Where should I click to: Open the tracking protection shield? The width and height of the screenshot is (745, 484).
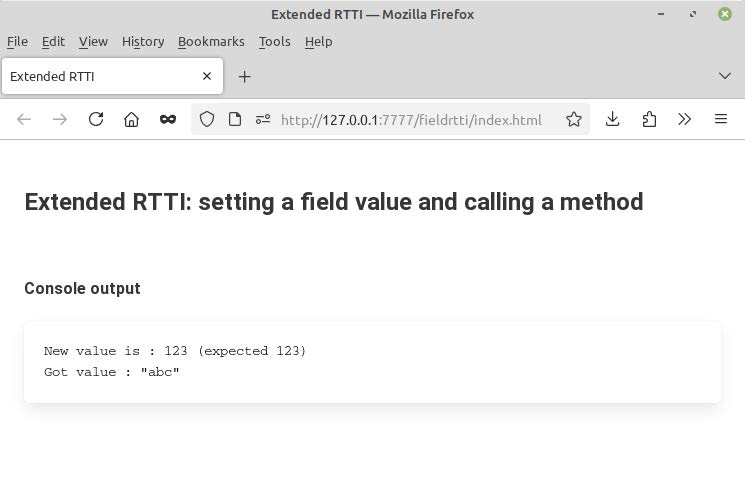click(207, 120)
